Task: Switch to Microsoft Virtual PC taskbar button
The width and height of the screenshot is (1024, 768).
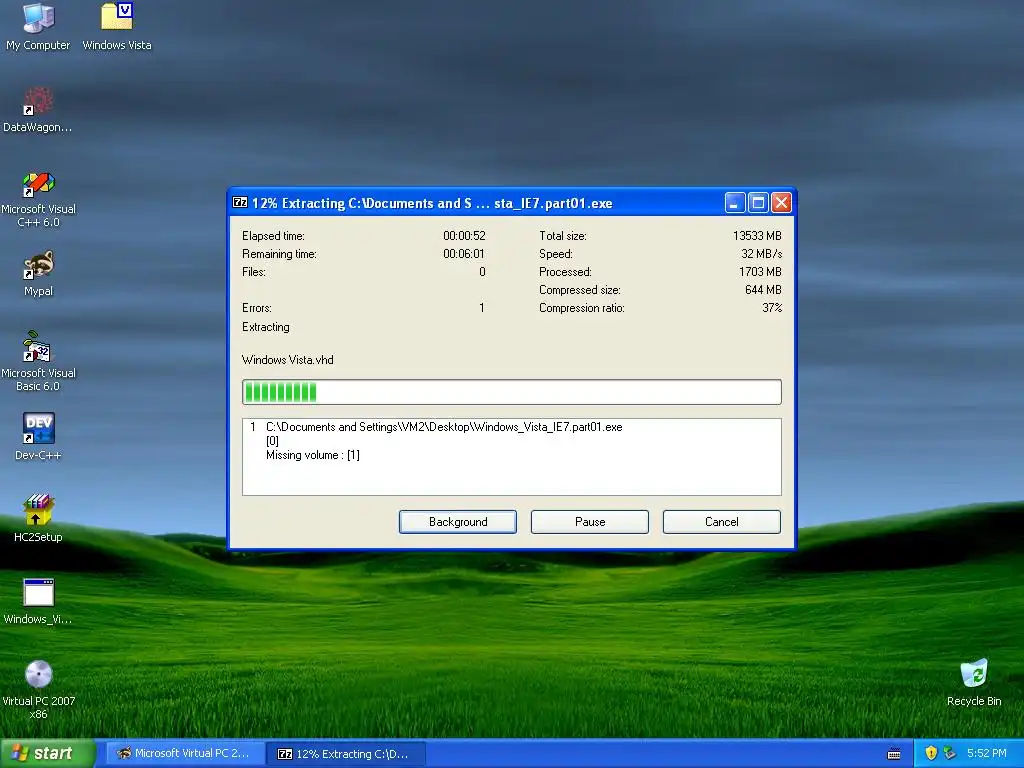Action: [x=186, y=753]
